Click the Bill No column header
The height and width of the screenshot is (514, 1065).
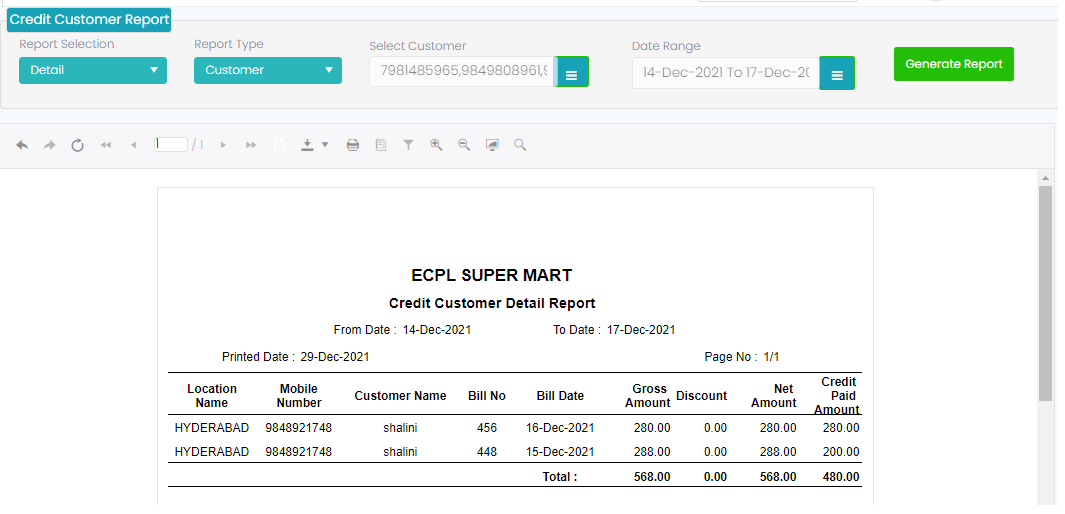pos(487,396)
